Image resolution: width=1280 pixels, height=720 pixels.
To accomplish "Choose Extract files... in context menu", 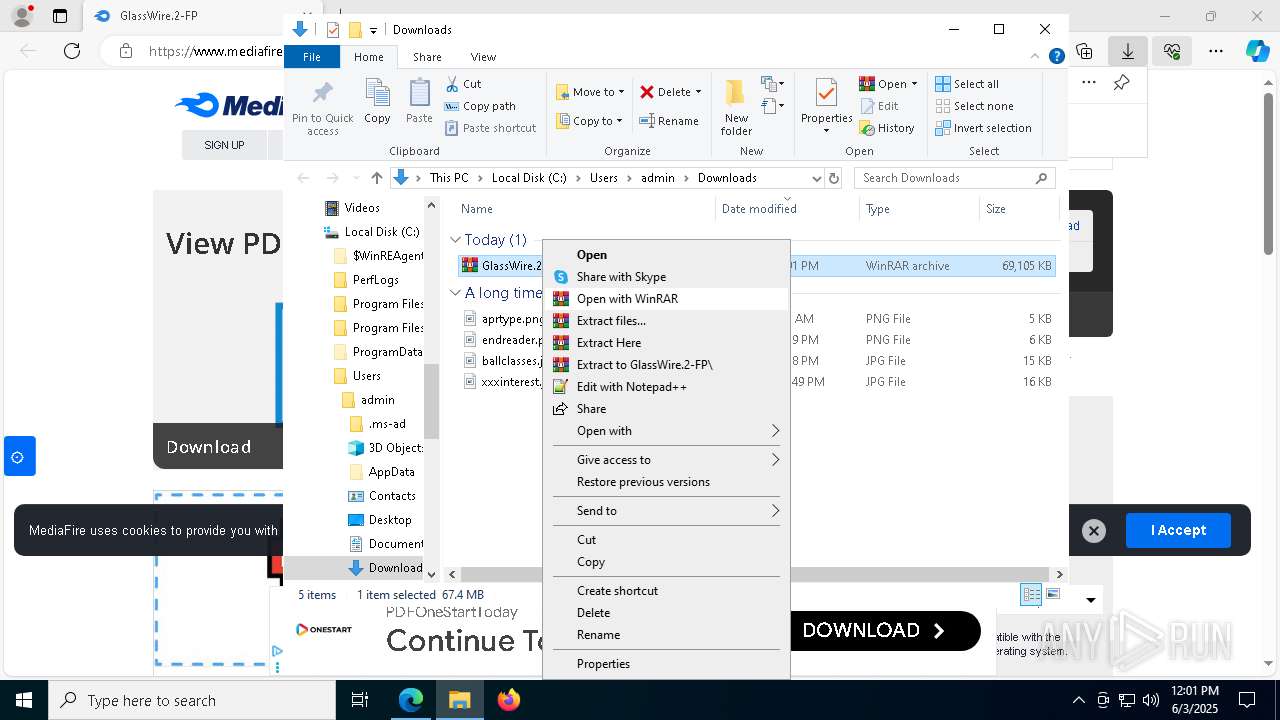I will 666,321.
